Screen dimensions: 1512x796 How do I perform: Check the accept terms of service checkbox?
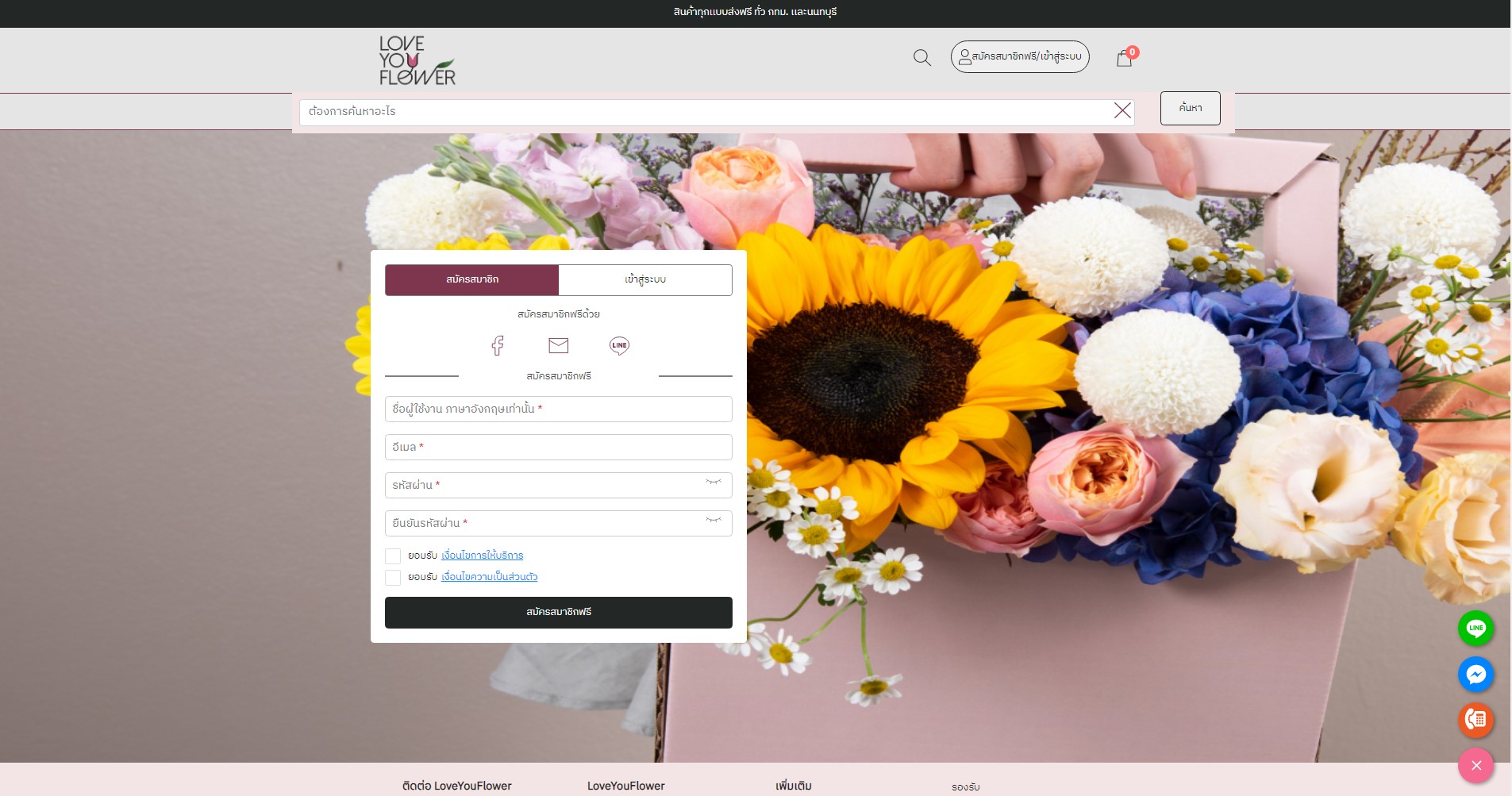point(393,556)
